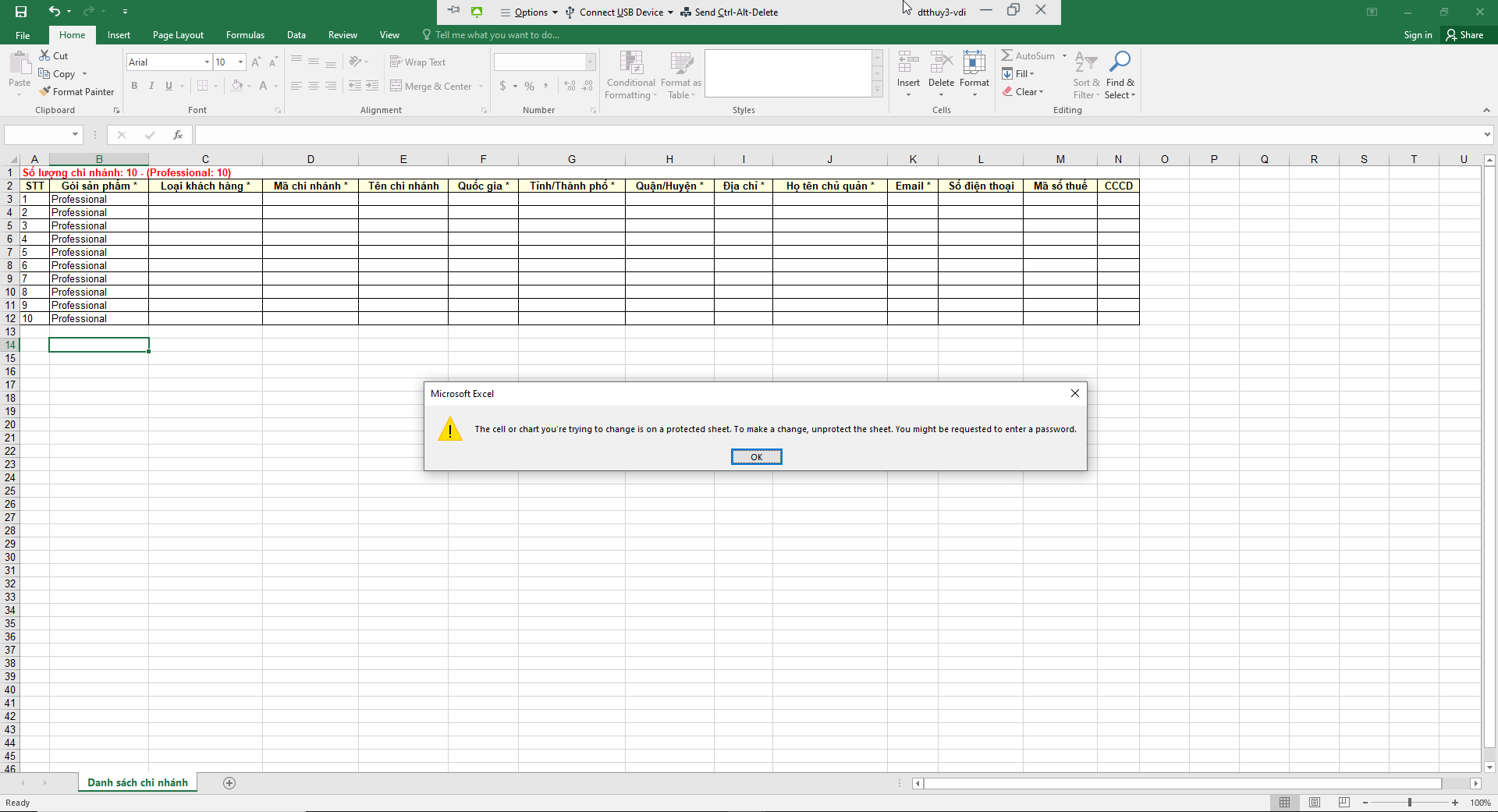This screenshot has width=1498, height=812.
Task: Click Sign in link
Action: tap(1418, 35)
